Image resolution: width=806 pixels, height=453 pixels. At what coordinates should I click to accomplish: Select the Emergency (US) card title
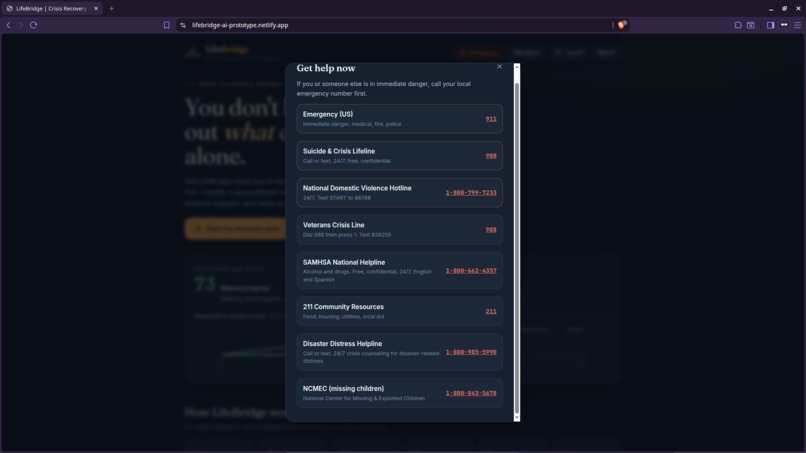[327, 114]
